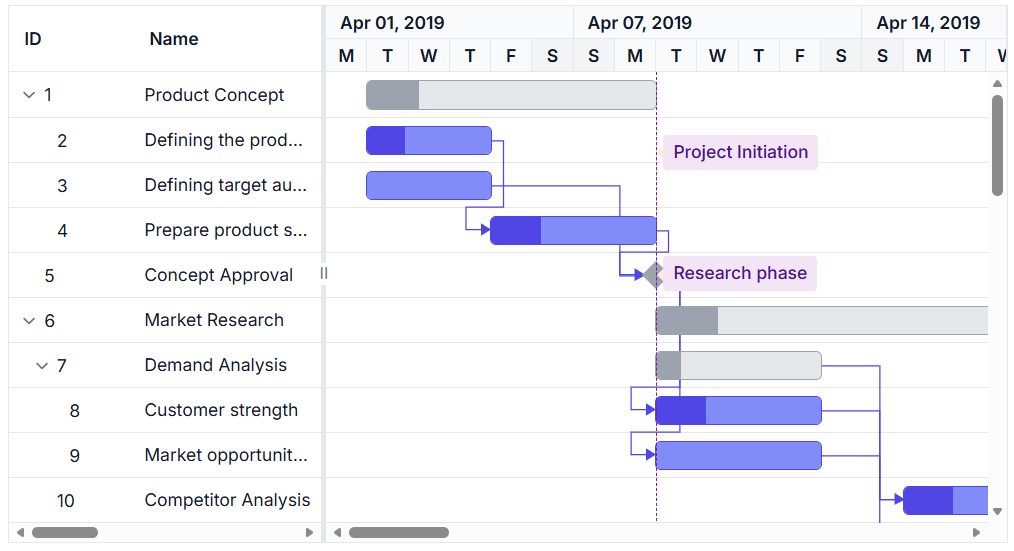Click the Research phase event marker label

[x=740, y=274]
